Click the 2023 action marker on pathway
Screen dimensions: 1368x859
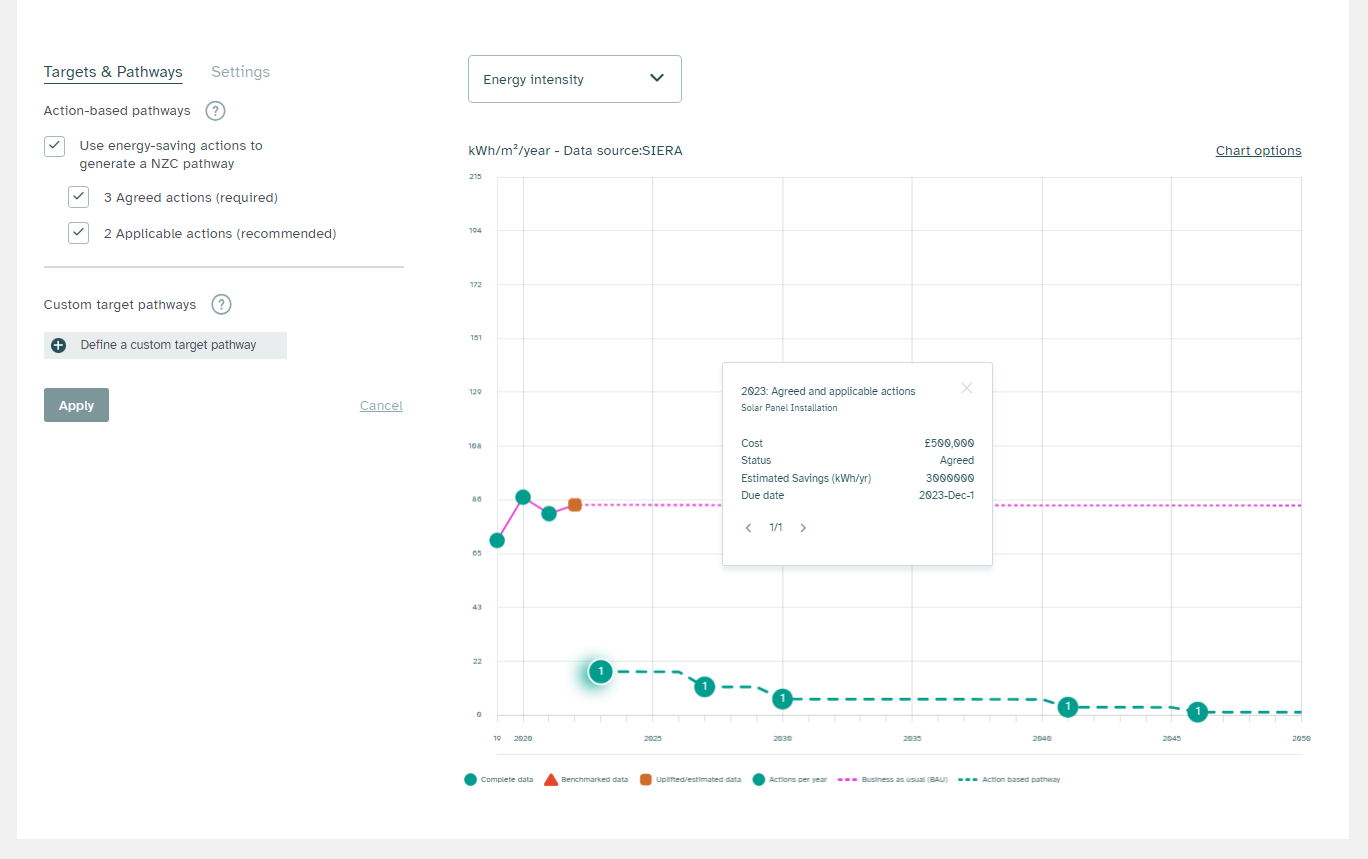[x=600, y=672]
